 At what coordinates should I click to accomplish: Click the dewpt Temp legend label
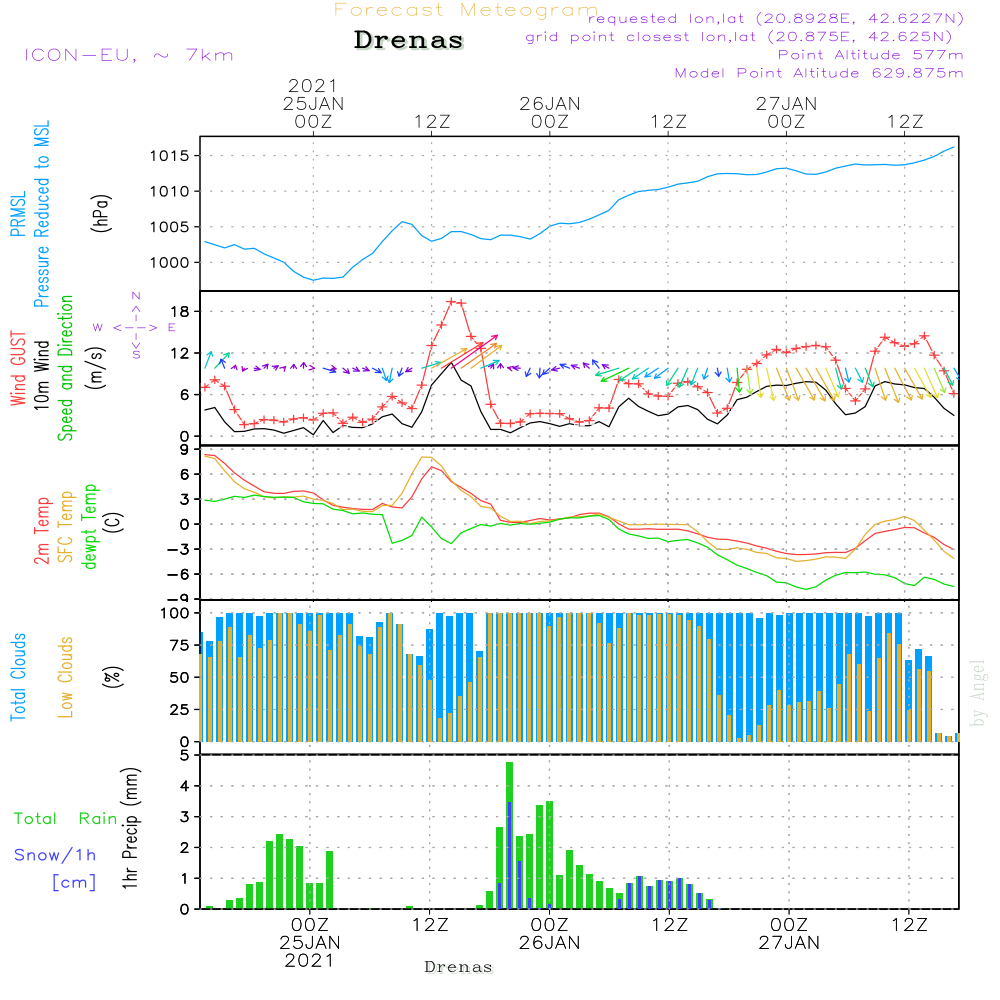coord(89,526)
